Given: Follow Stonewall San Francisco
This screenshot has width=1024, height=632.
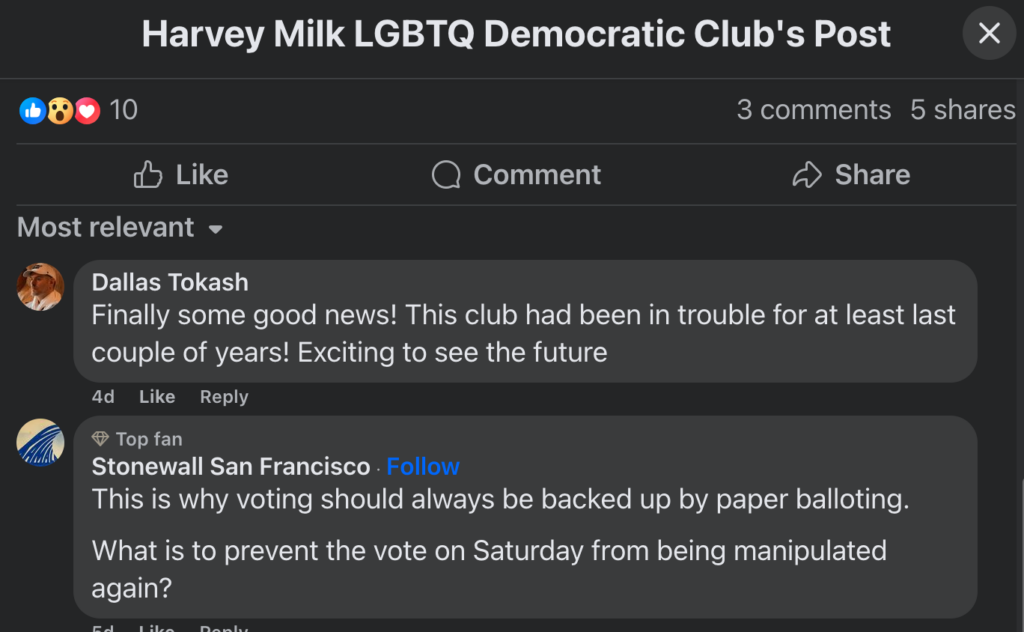Looking at the screenshot, I should (423, 466).
